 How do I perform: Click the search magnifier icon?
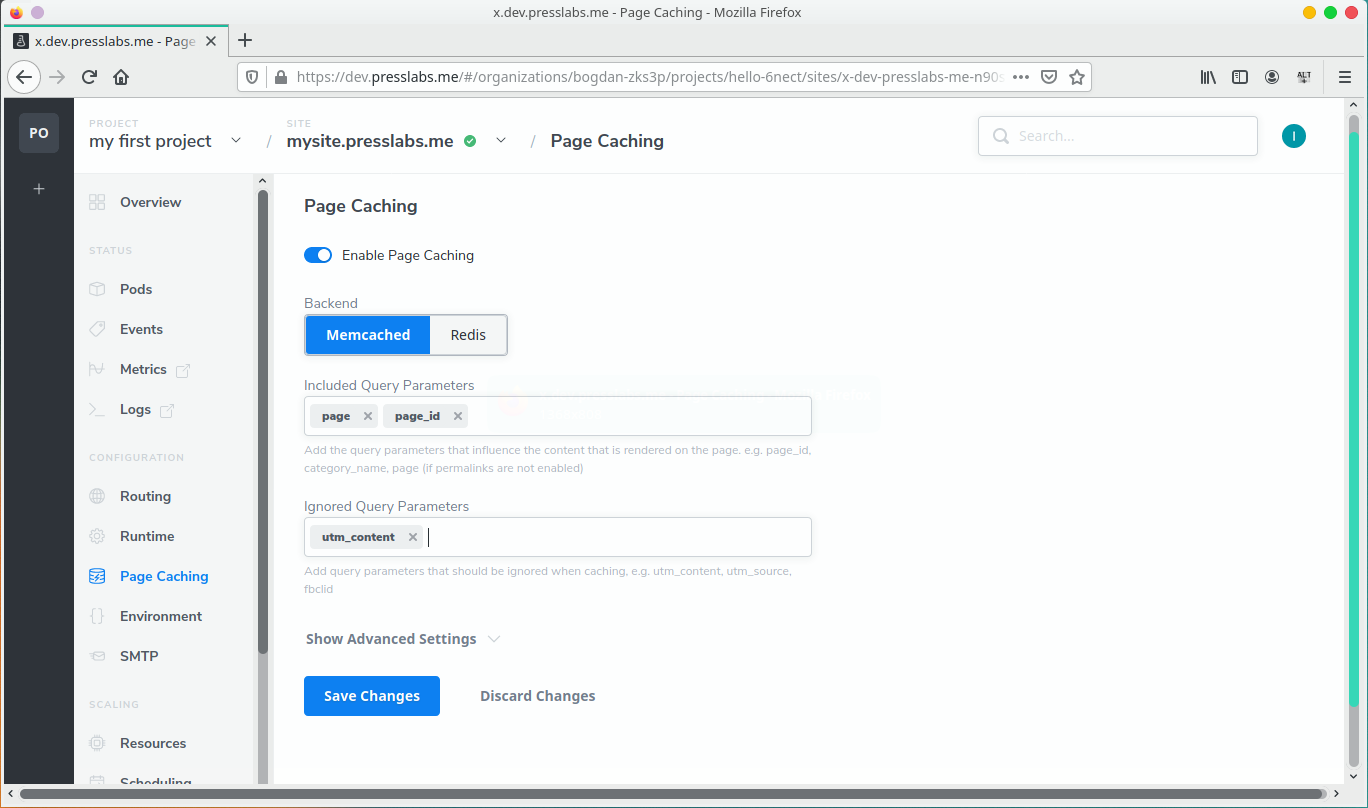(1000, 136)
